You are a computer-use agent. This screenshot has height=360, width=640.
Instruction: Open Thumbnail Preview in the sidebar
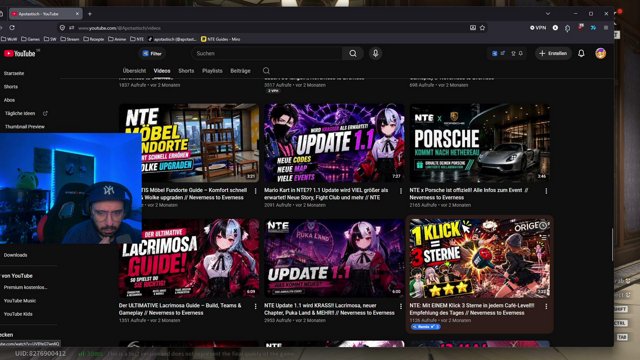coord(25,127)
